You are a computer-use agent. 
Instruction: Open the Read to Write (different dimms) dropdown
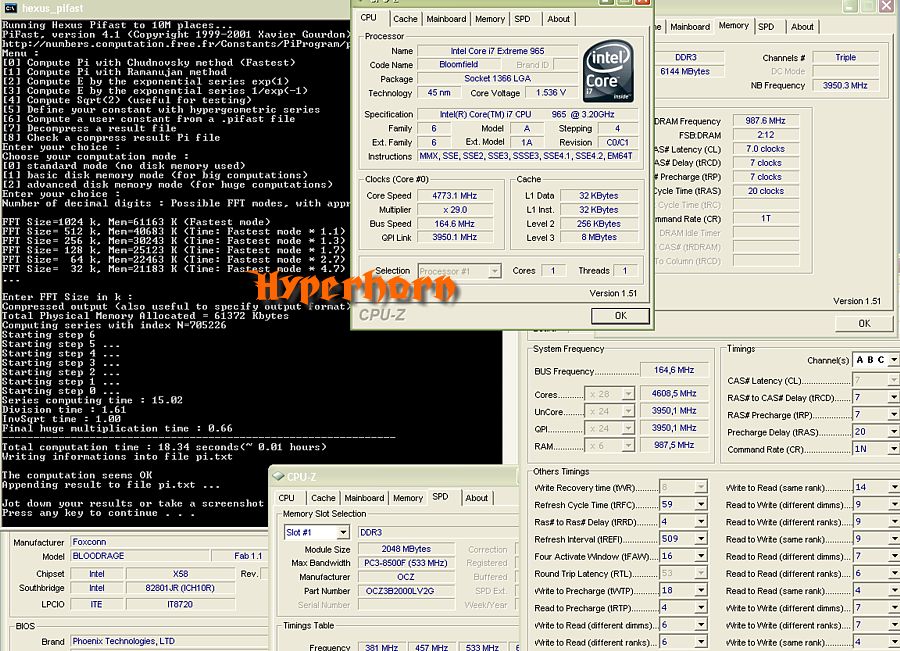tap(894, 505)
